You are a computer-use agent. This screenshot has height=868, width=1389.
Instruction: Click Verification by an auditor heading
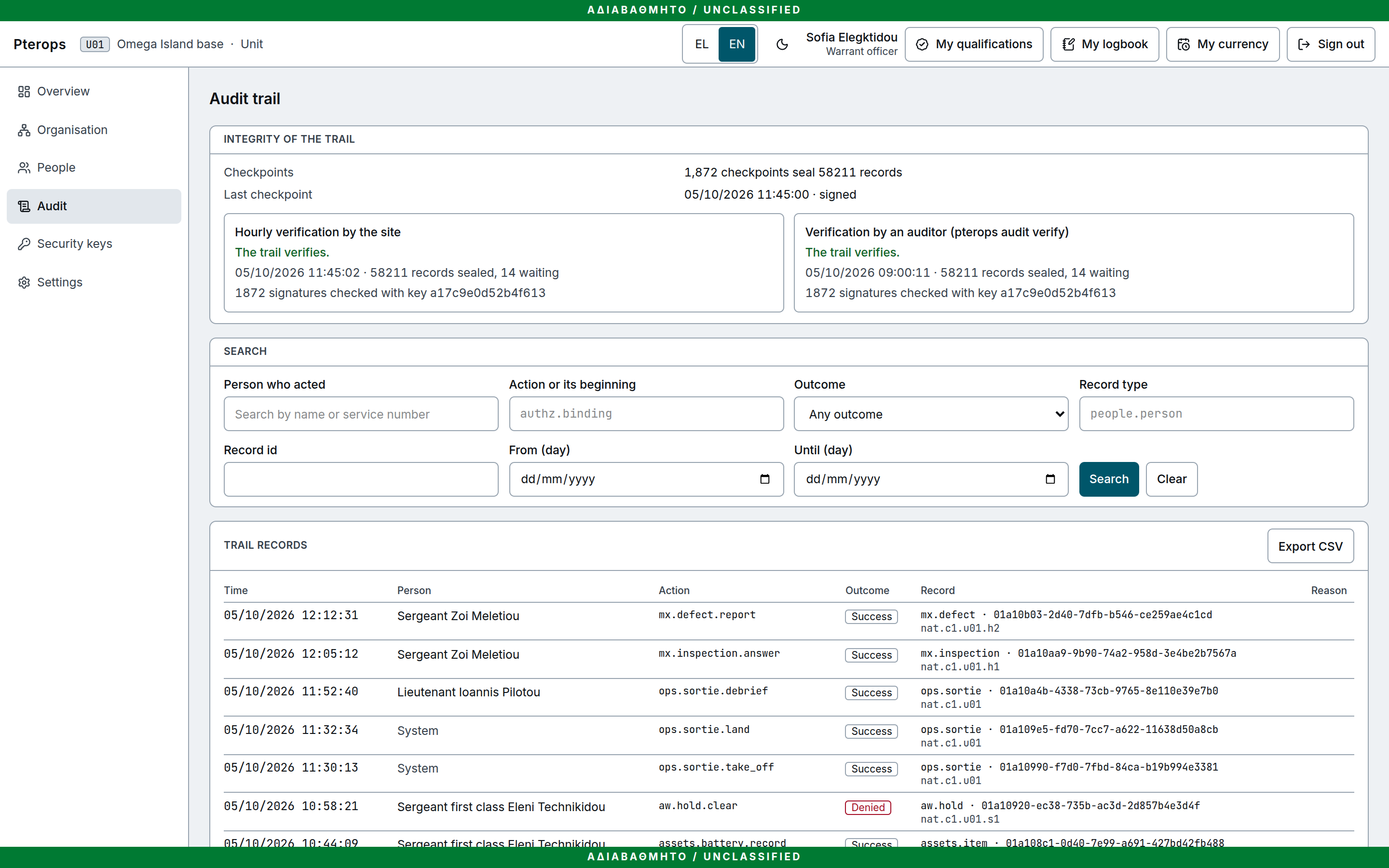[x=937, y=232]
